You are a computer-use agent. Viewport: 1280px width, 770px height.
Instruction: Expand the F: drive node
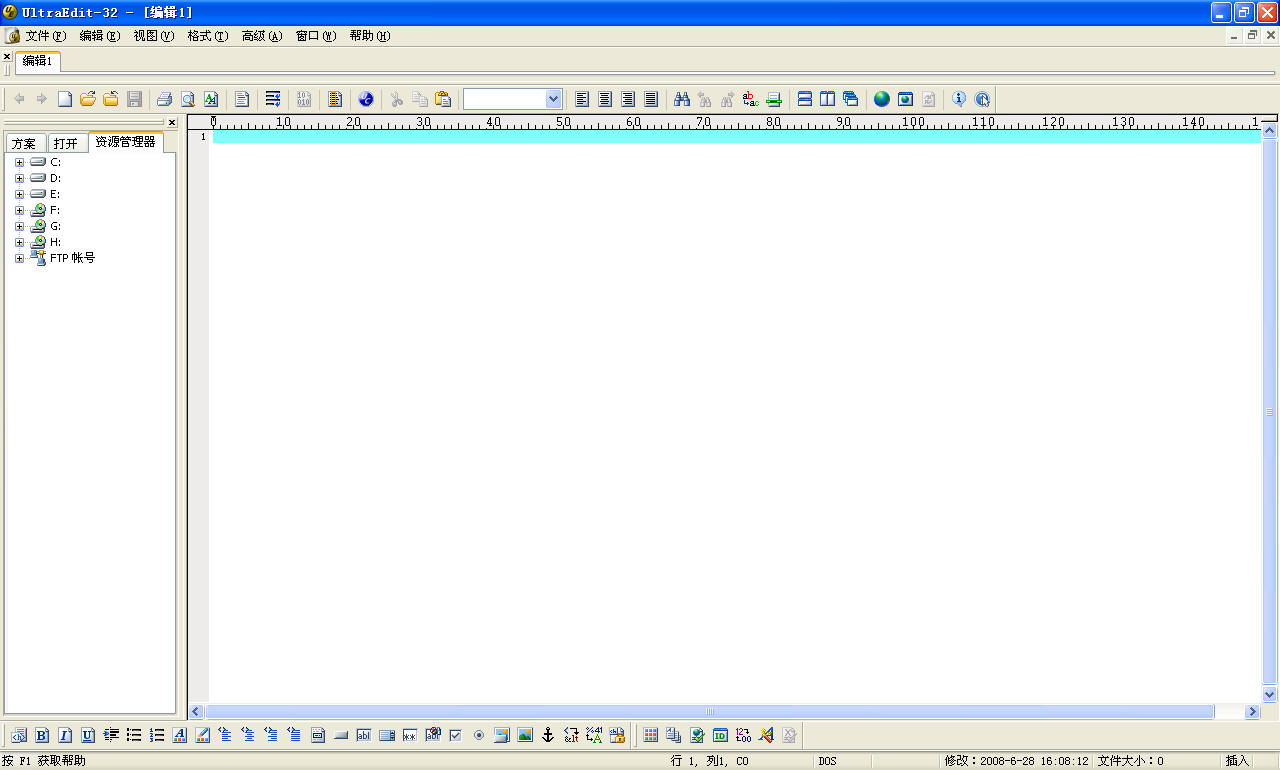point(19,210)
